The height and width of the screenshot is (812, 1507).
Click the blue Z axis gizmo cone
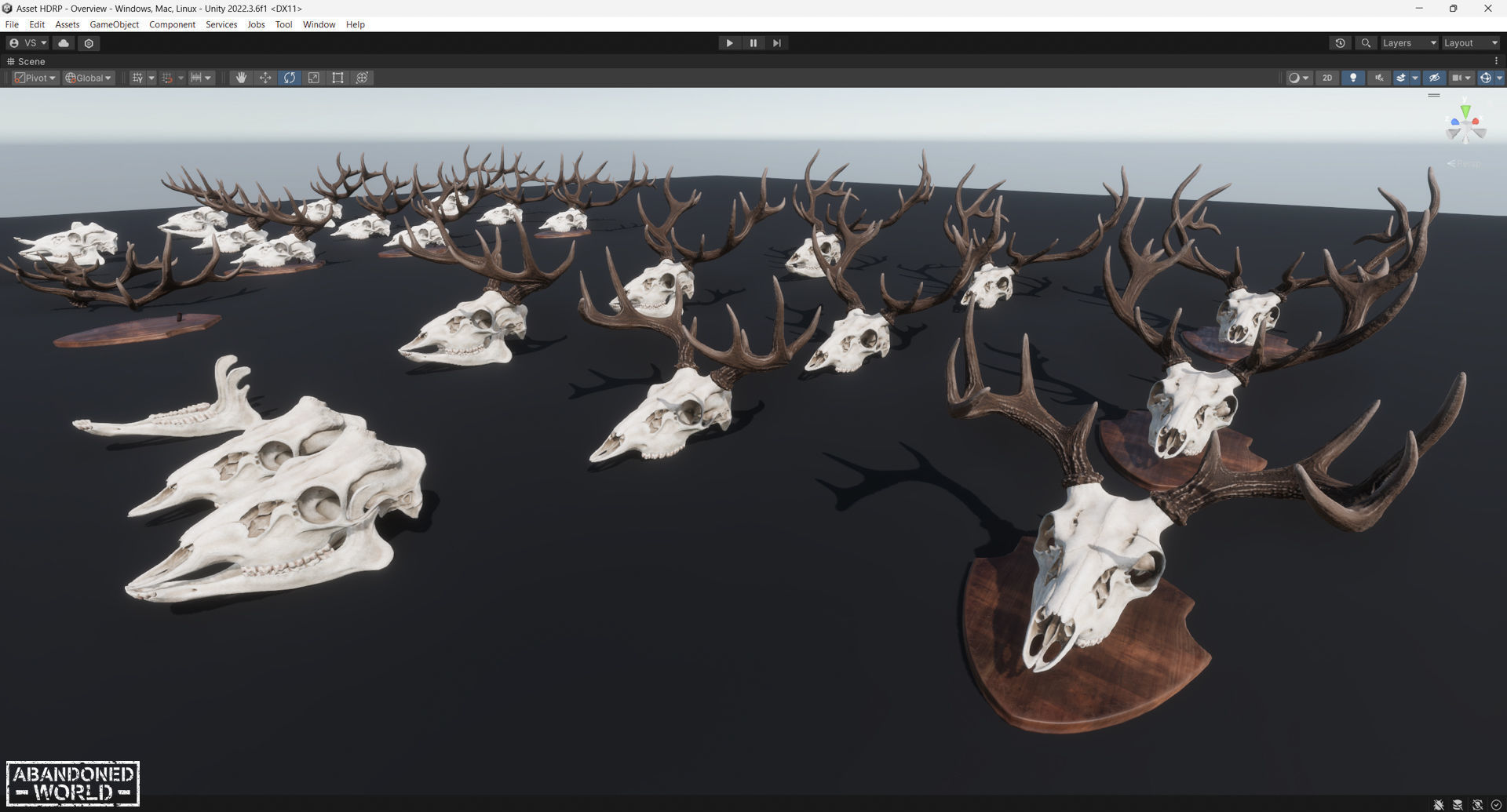(x=1454, y=122)
